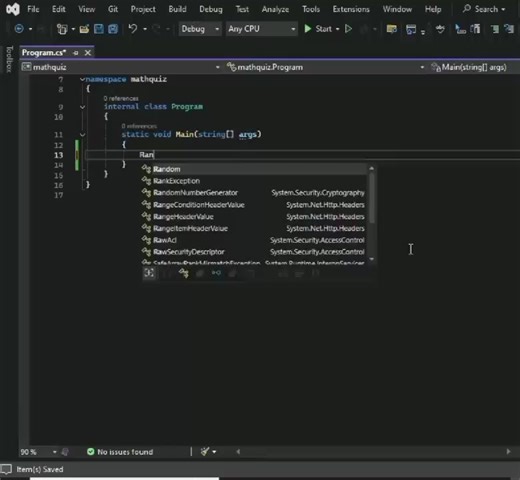Collapse the Main method block
Image resolution: width=520 pixels, height=480 pixels.
(x=82, y=135)
